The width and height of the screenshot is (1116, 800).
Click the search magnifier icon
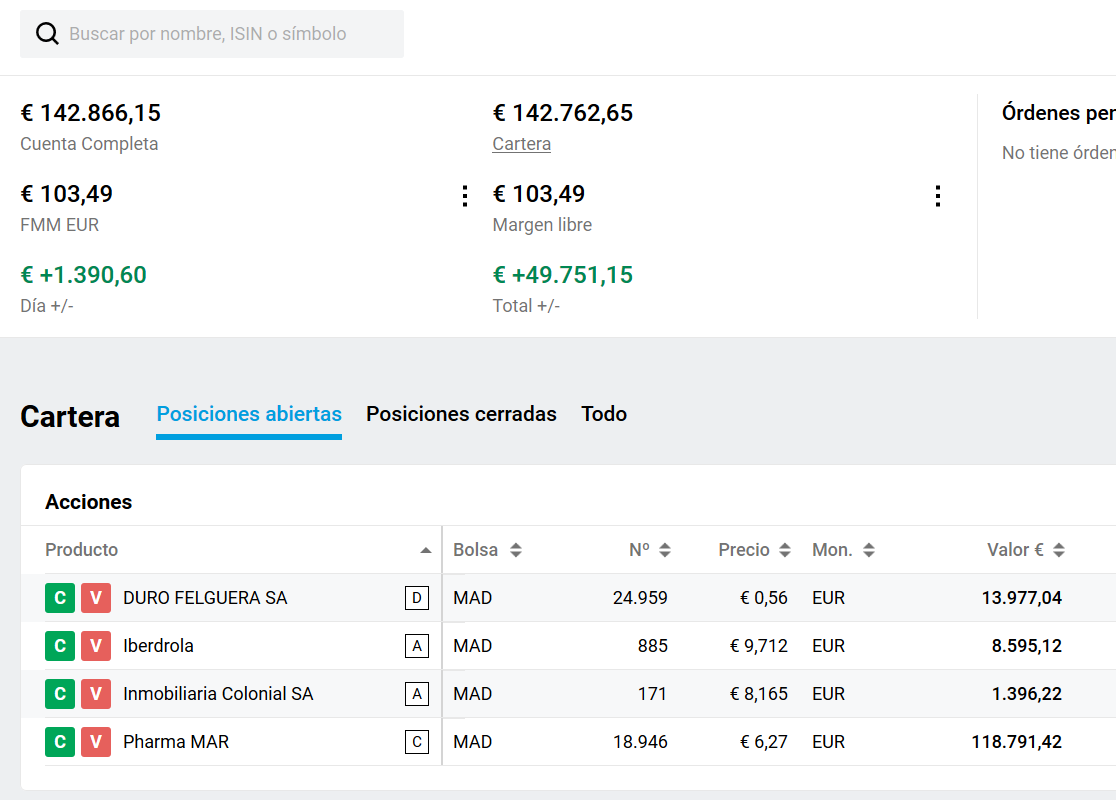[x=47, y=33]
